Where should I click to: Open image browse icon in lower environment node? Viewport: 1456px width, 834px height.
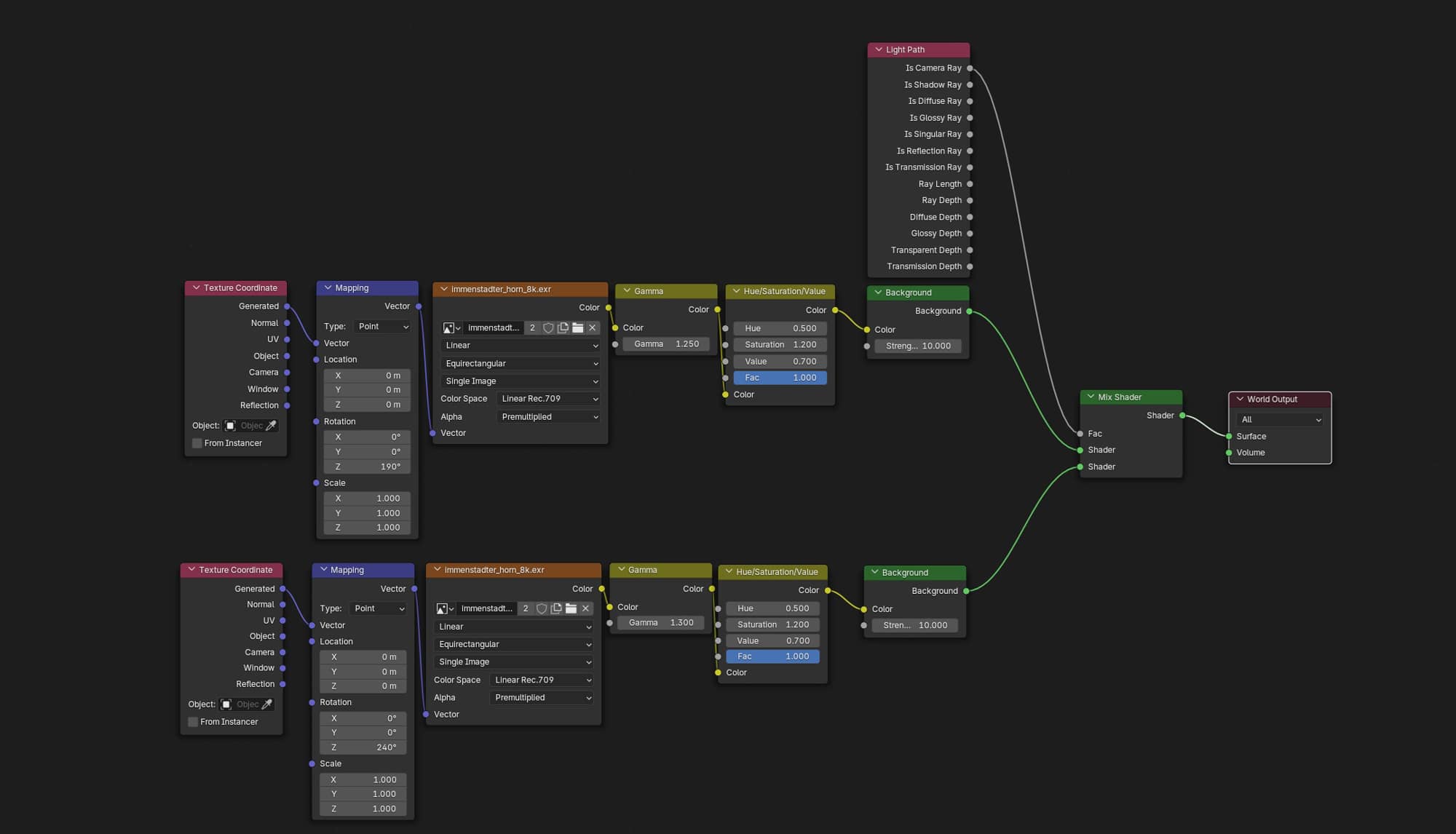[x=445, y=609]
